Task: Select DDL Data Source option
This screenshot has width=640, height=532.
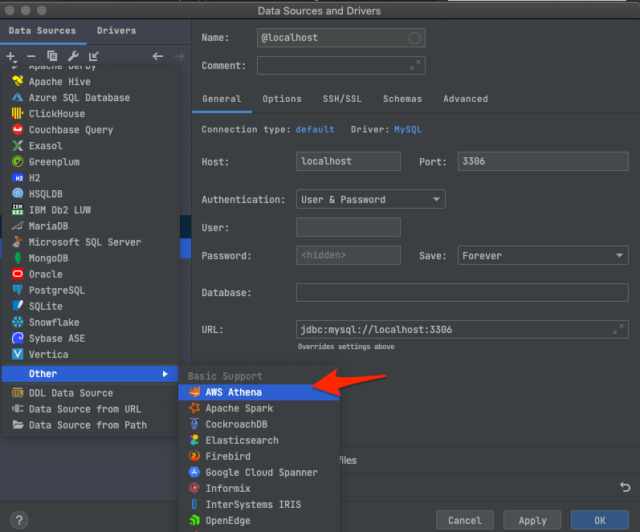Action: pos(91,393)
